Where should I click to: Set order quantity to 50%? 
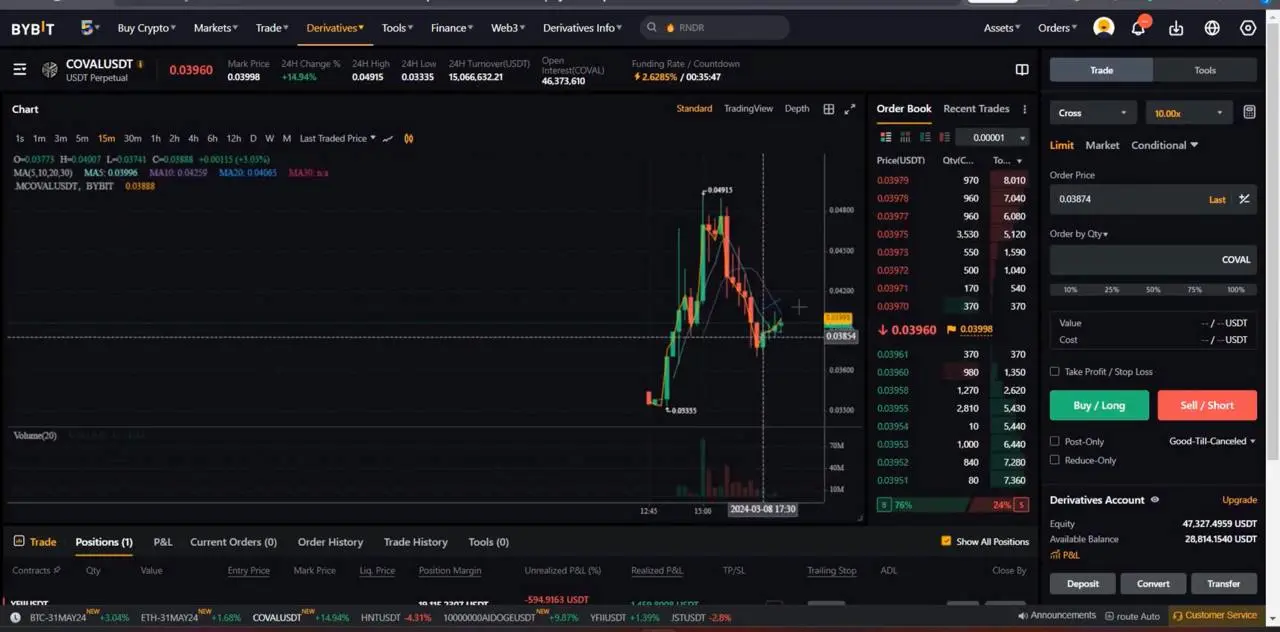[x=1153, y=290]
